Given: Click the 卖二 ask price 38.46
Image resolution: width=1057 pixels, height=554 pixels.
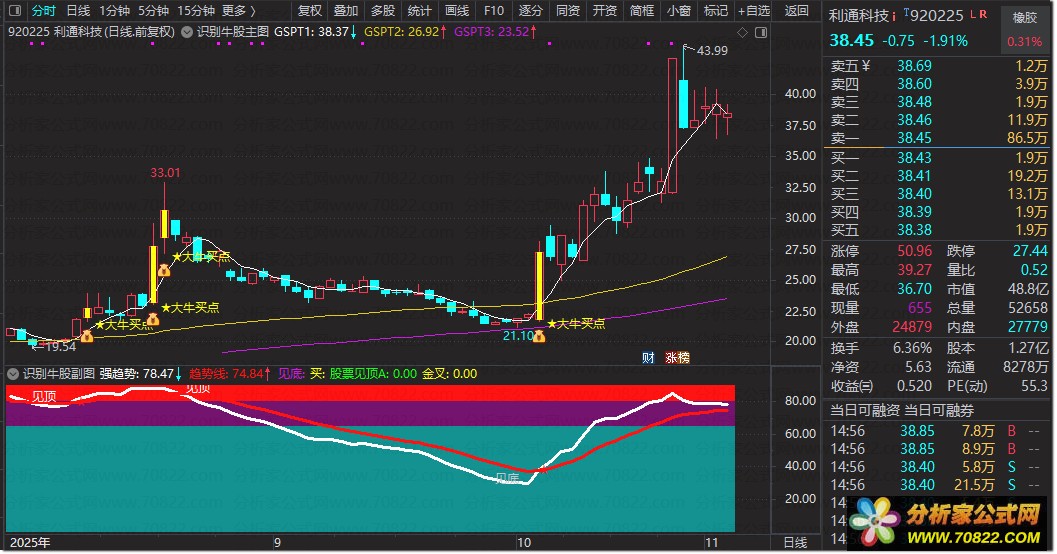Looking at the screenshot, I should click(914, 120).
